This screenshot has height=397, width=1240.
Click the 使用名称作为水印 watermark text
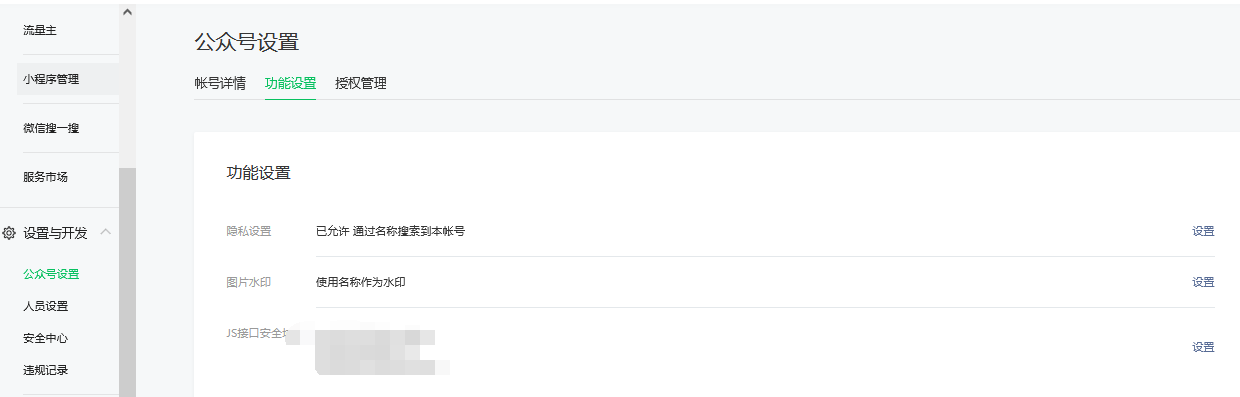(x=360, y=282)
